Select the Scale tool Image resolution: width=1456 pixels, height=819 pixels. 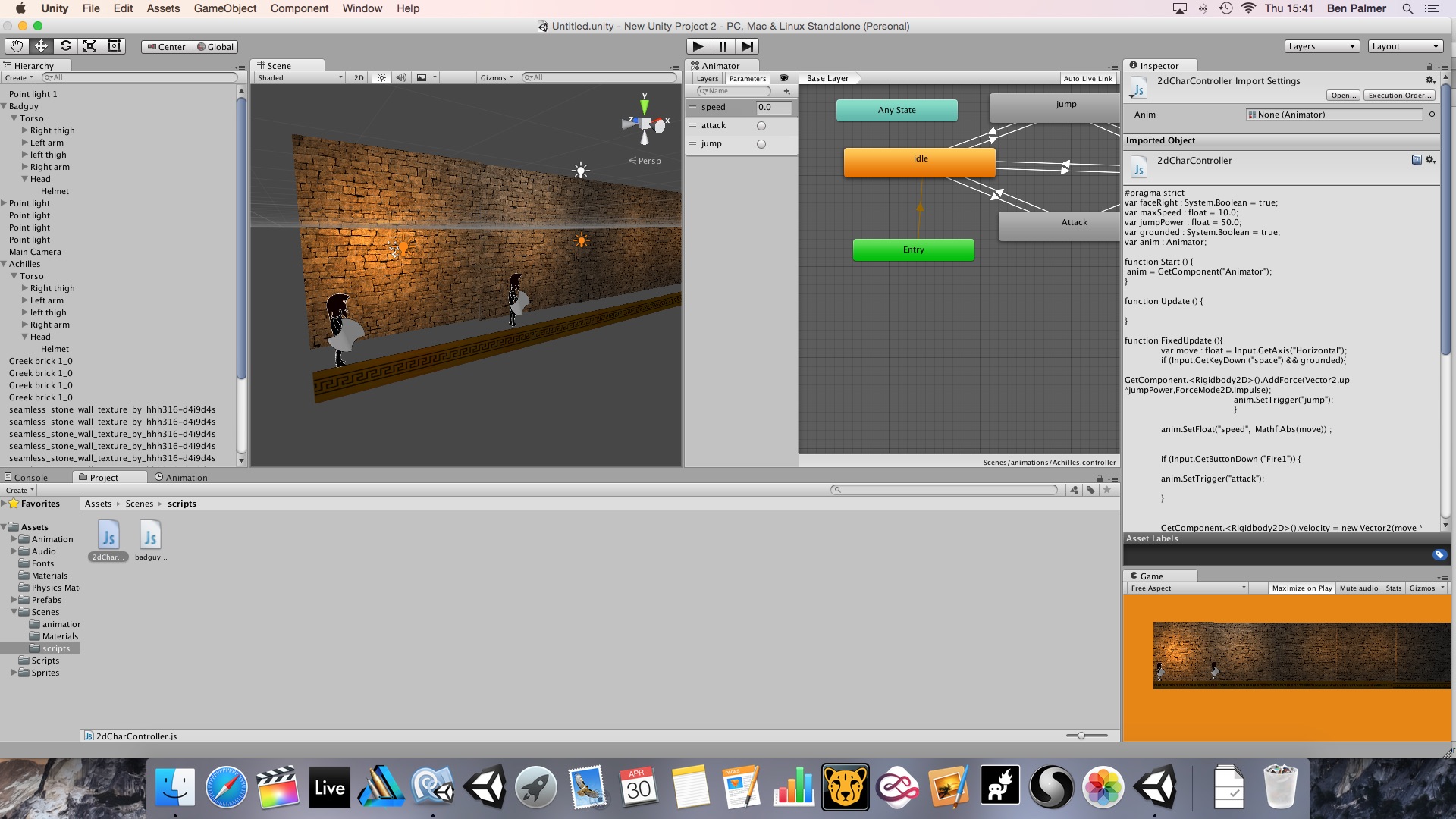pos(90,46)
